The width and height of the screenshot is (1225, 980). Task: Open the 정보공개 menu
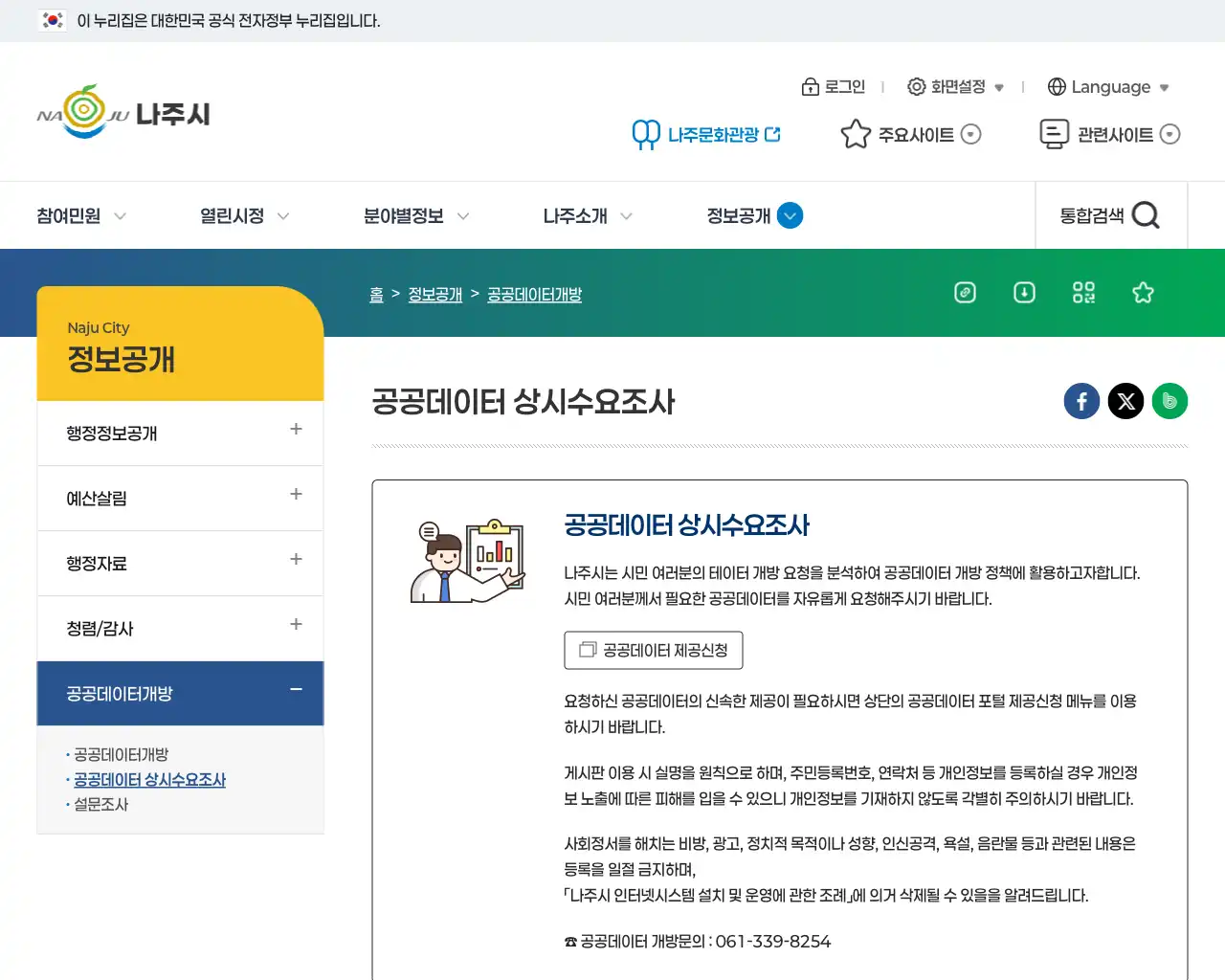coord(752,215)
